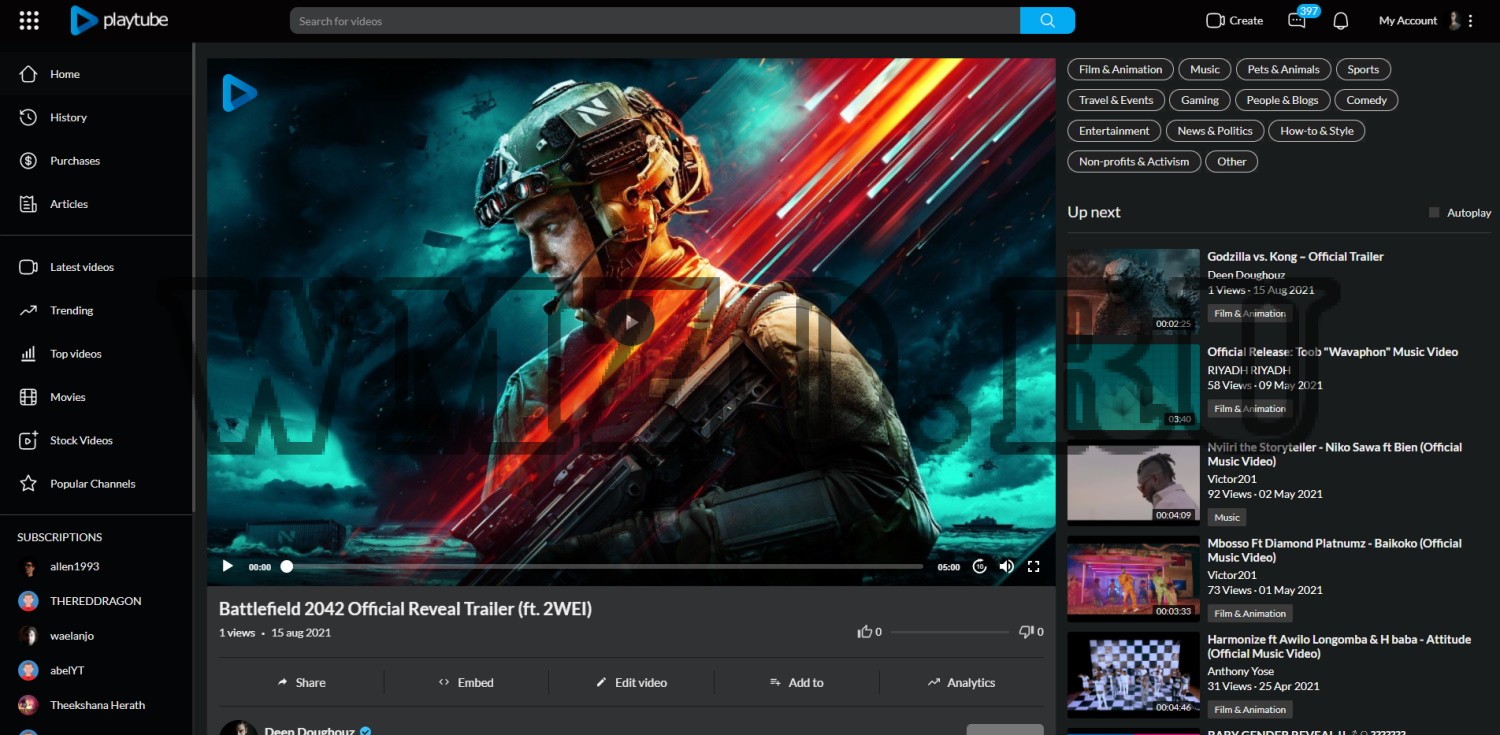Enter fullscreen with the fullscreen icon
Screen dimensions: 1500x735
click(1034, 566)
